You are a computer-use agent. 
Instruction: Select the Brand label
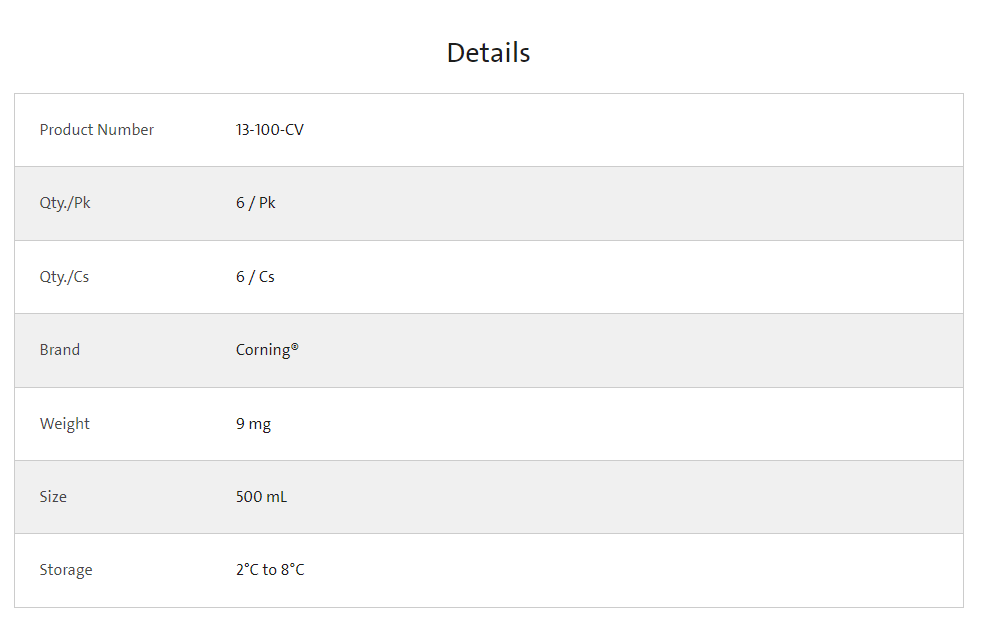tap(60, 350)
